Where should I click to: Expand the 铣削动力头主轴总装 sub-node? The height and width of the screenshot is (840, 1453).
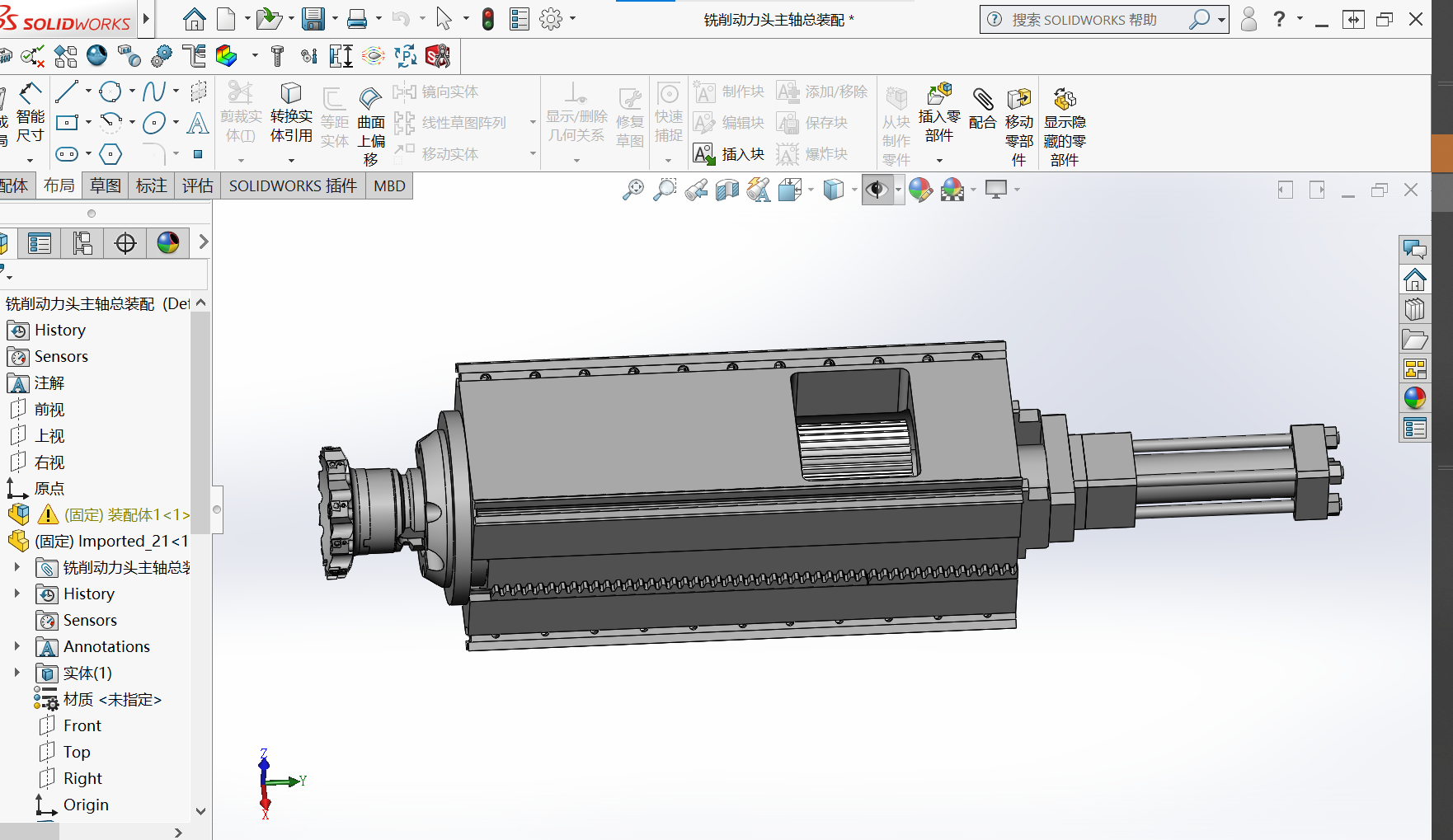(16, 567)
